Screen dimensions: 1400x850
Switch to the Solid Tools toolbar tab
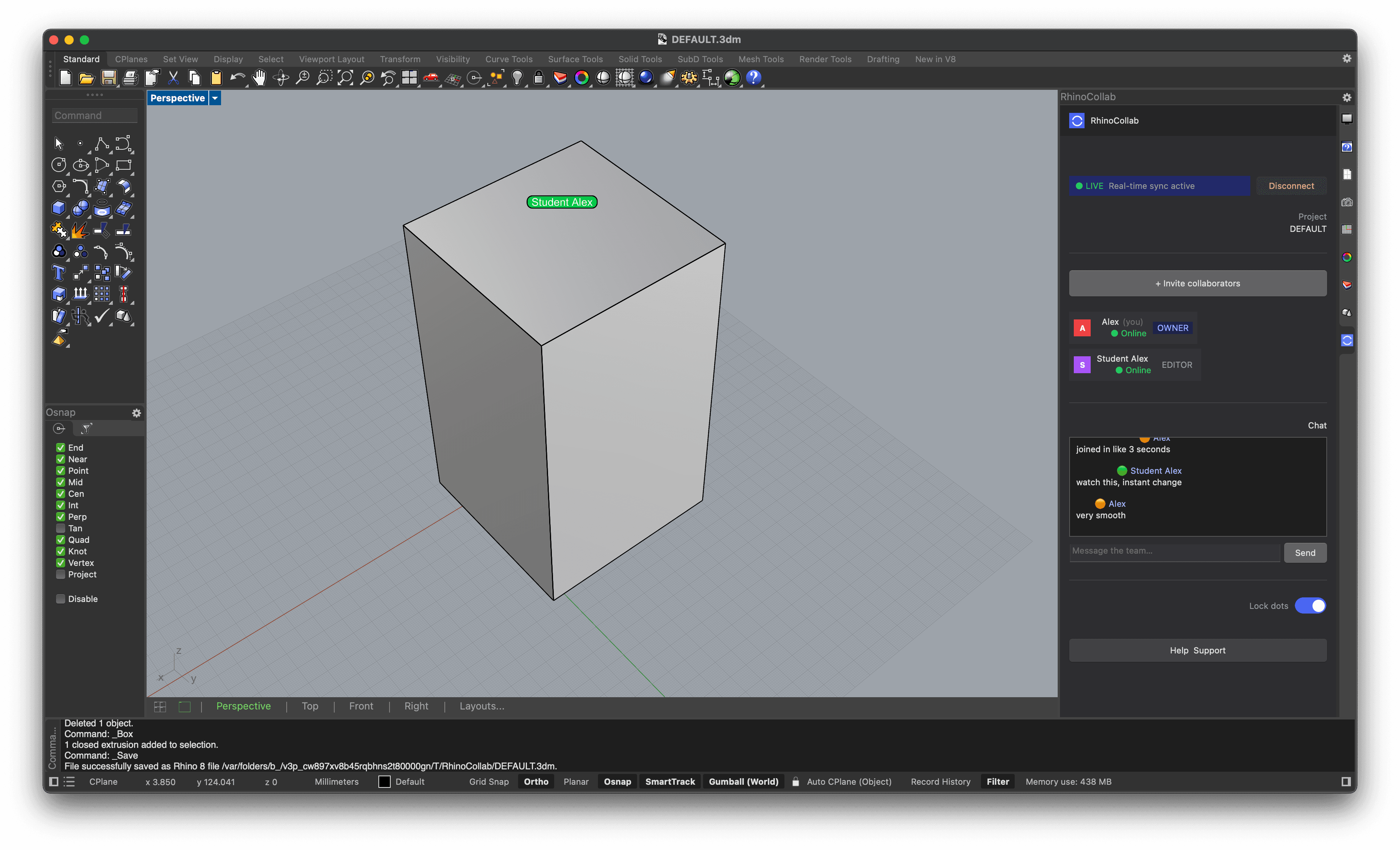tap(640, 59)
